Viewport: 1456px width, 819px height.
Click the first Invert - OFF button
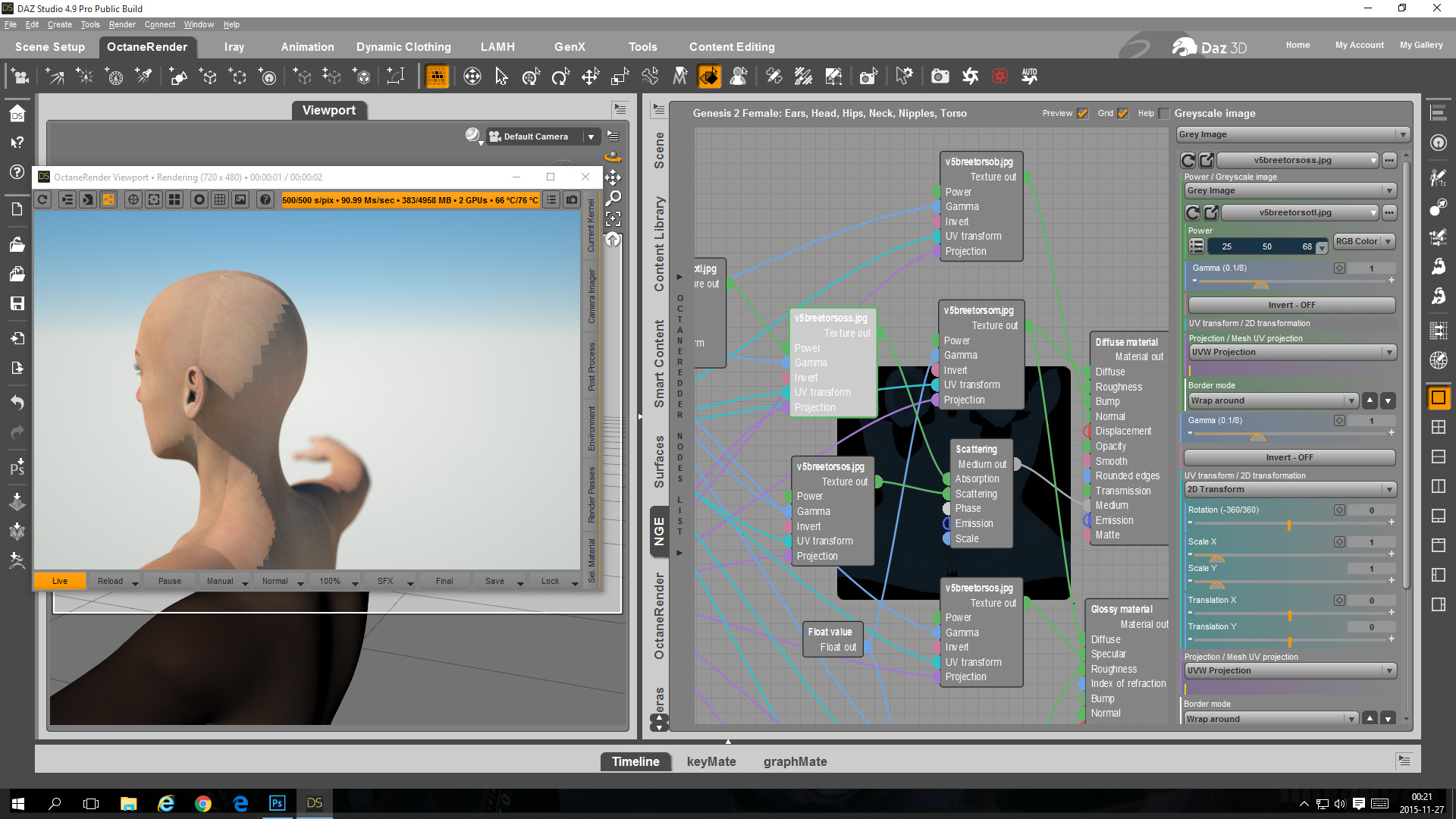[1291, 305]
